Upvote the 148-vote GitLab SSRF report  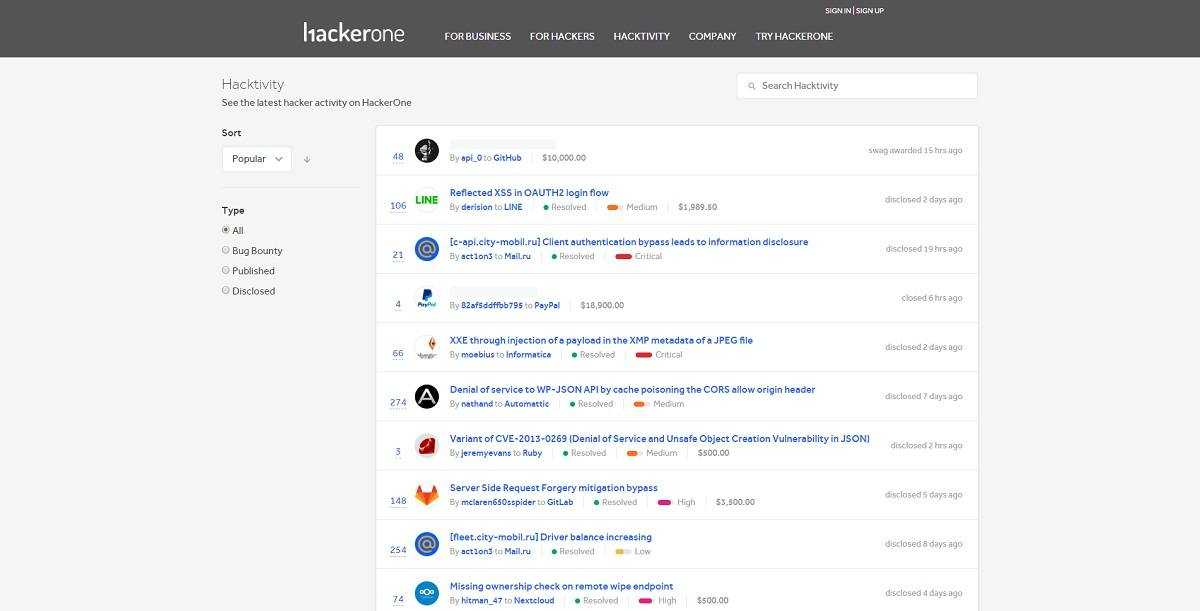398,501
